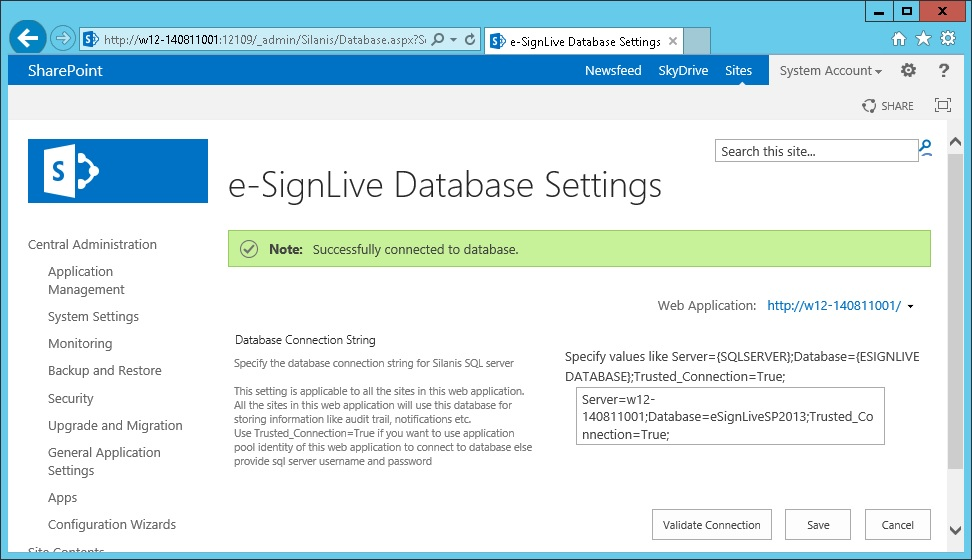Click the browser back arrow button

[x=27, y=39]
